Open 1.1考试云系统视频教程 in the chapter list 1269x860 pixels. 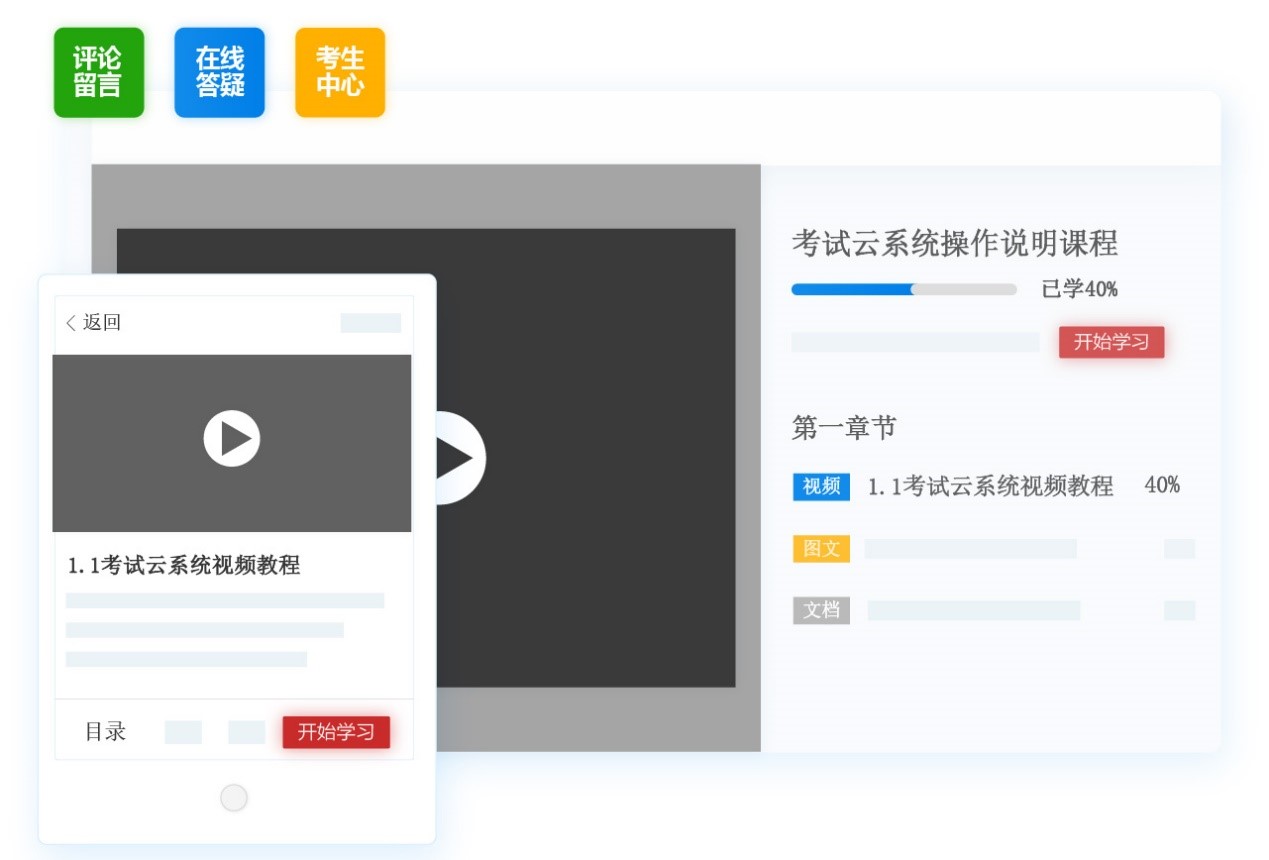(x=990, y=486)
